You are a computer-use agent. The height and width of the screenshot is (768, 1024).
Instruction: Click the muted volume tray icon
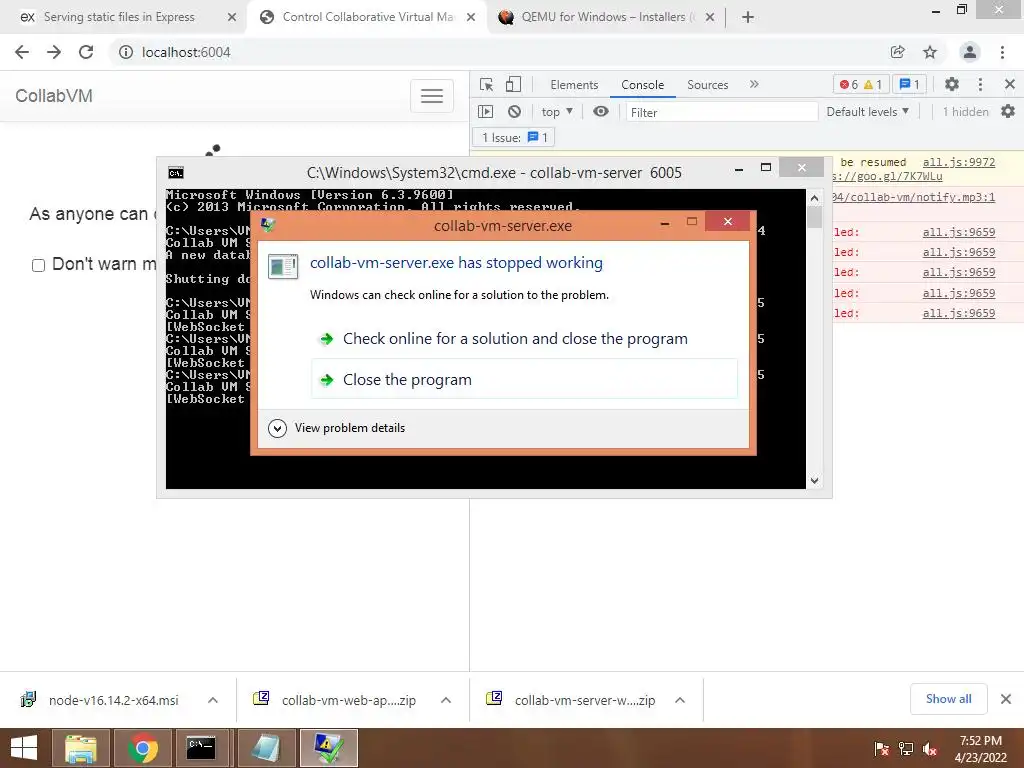[930, 749]
